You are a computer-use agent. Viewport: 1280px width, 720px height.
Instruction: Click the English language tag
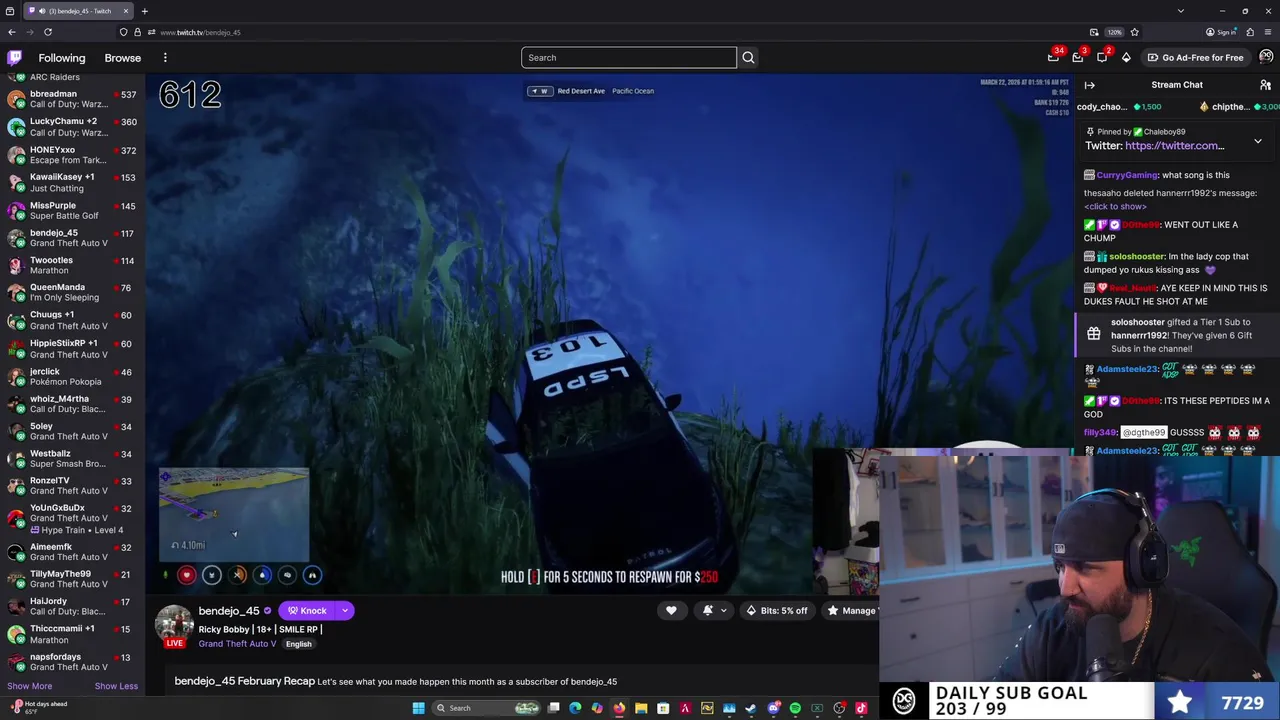point(299,644)
